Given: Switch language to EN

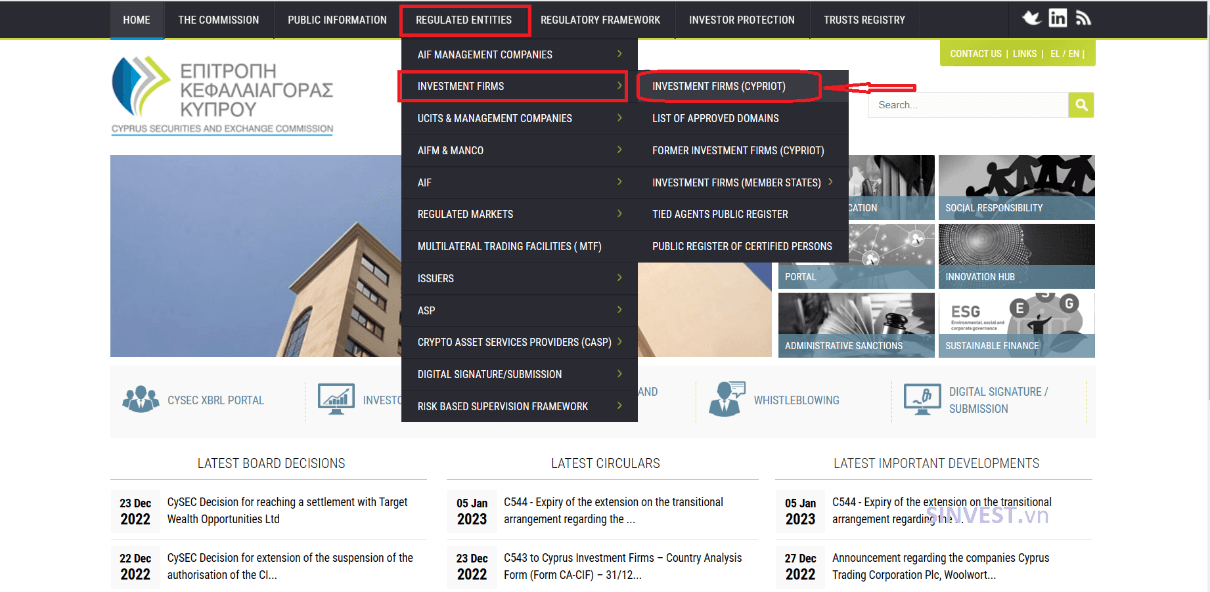Looking at the screenshot, I should [x=1074, y=54].
